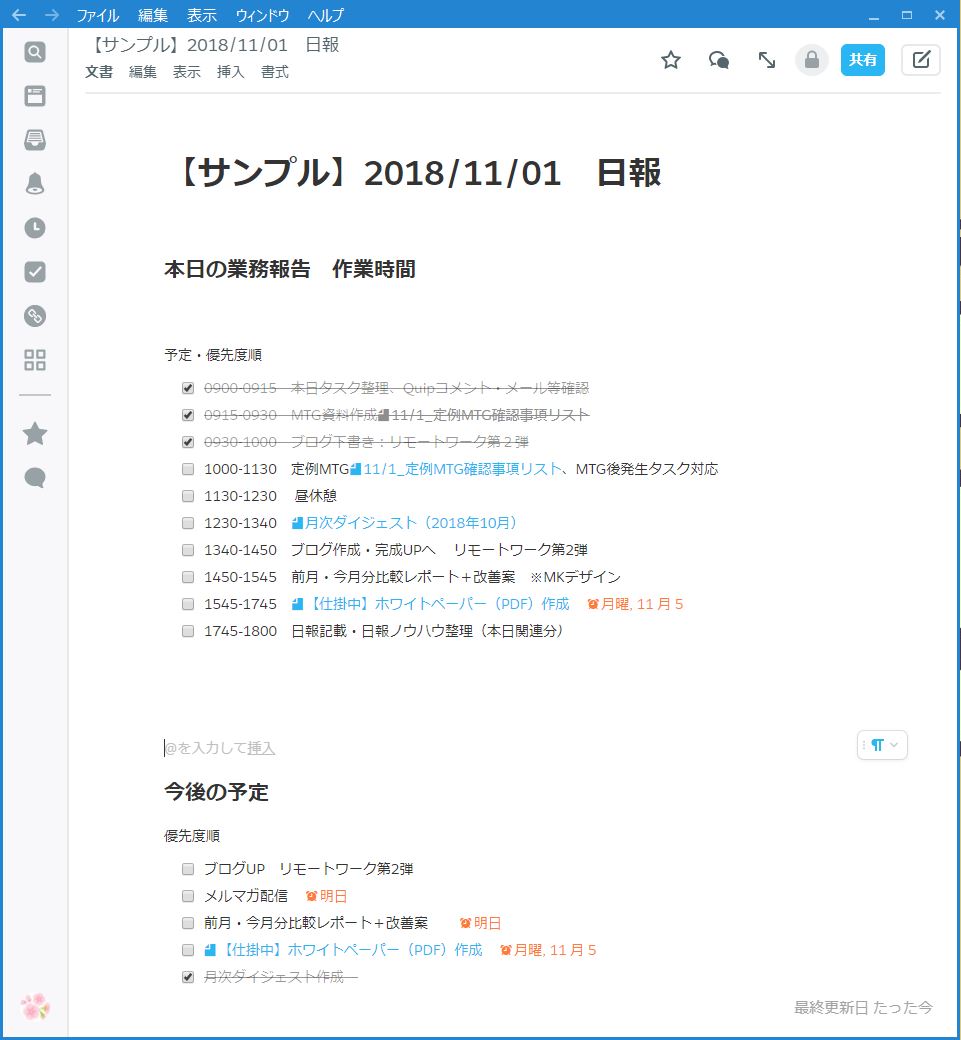Open the 月次ダイジェスト（2018年10月） link

pos(410,523)
